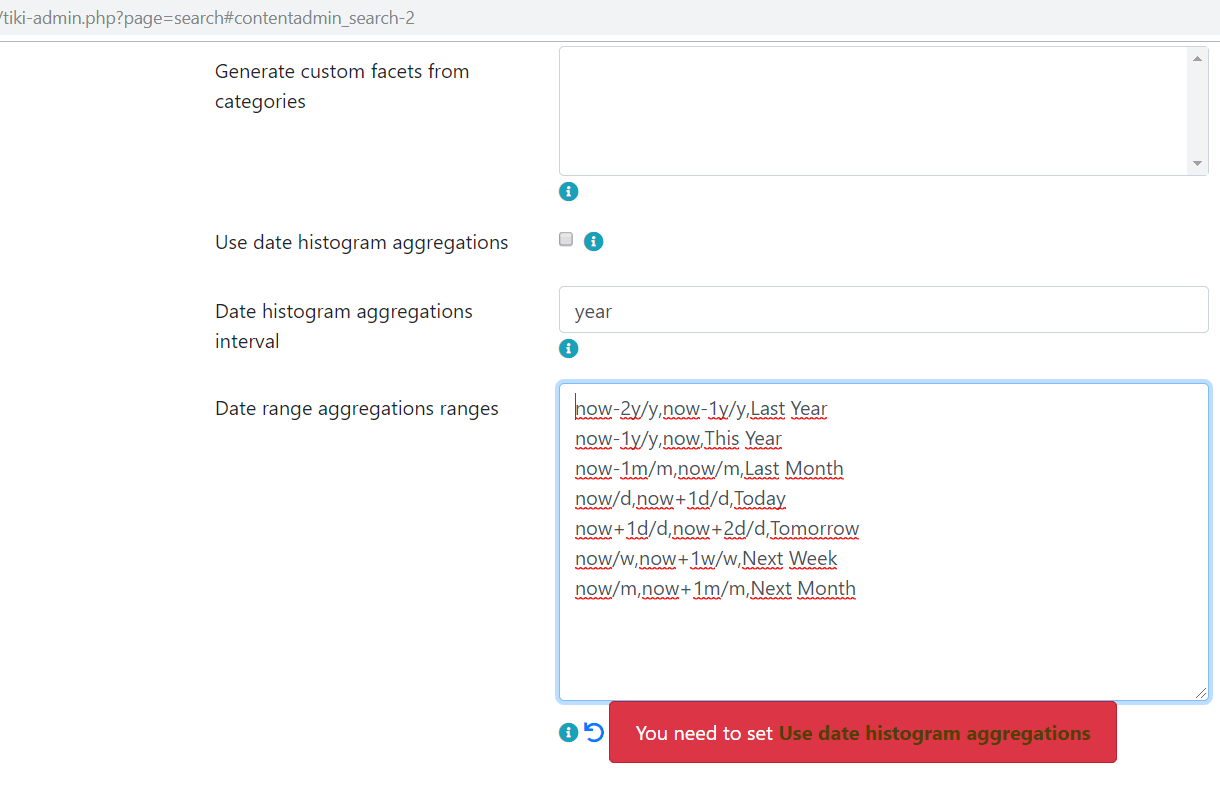Click the 'Last Year' range line
Screen dimensions: 1220x791
click(x=701, y=408)
